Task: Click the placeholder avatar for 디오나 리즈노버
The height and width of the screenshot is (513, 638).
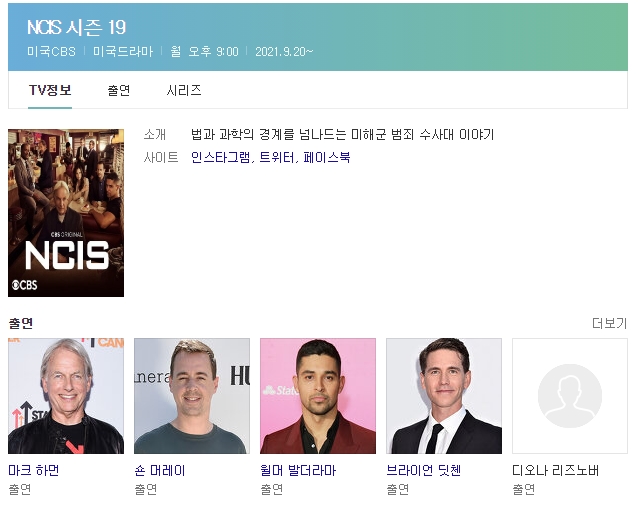Action: tap(570, 396)
